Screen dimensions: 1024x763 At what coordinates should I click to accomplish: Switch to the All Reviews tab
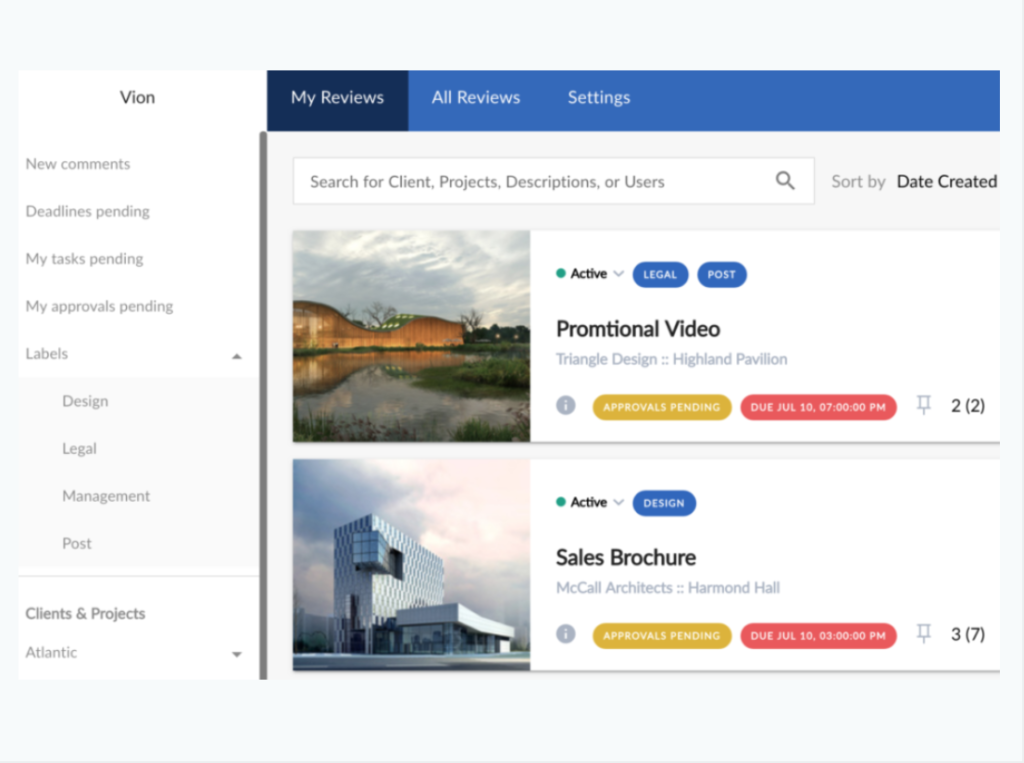tap(476, 97)
